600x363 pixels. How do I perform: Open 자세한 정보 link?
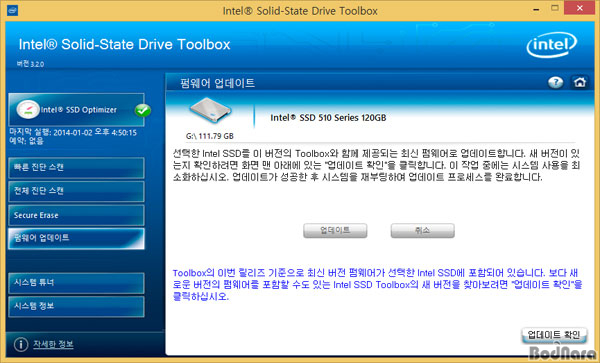tap(53, 344)
